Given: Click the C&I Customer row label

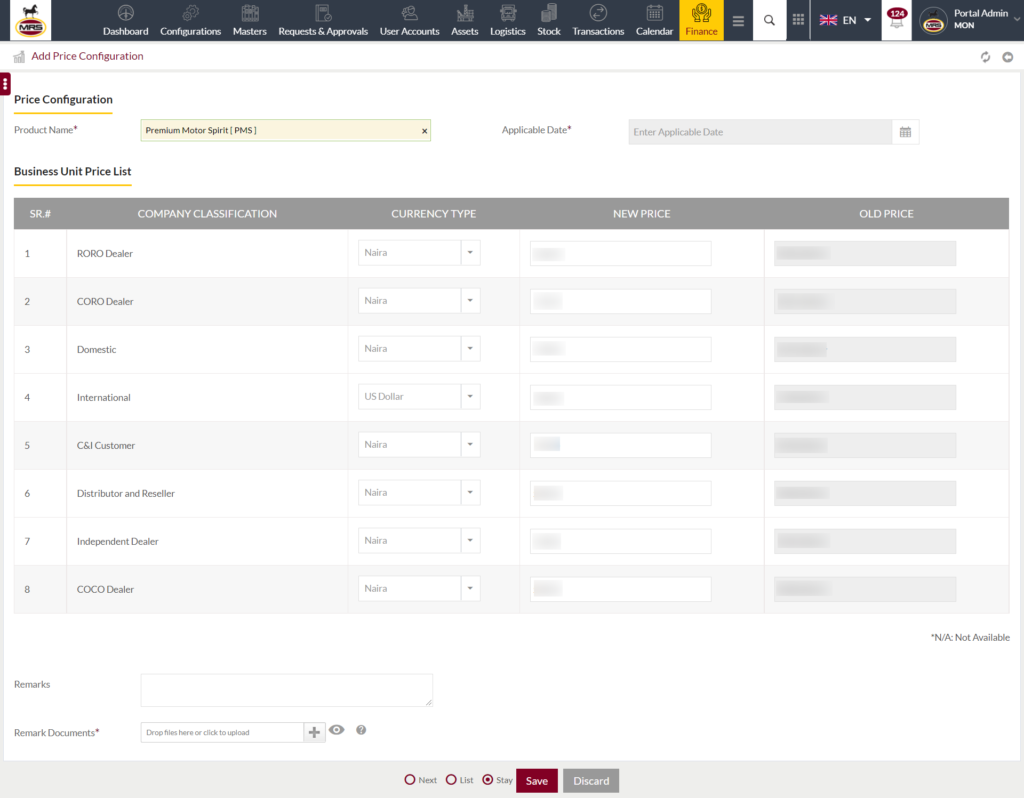Looking at the screenshot, I should tap(106, 445).
